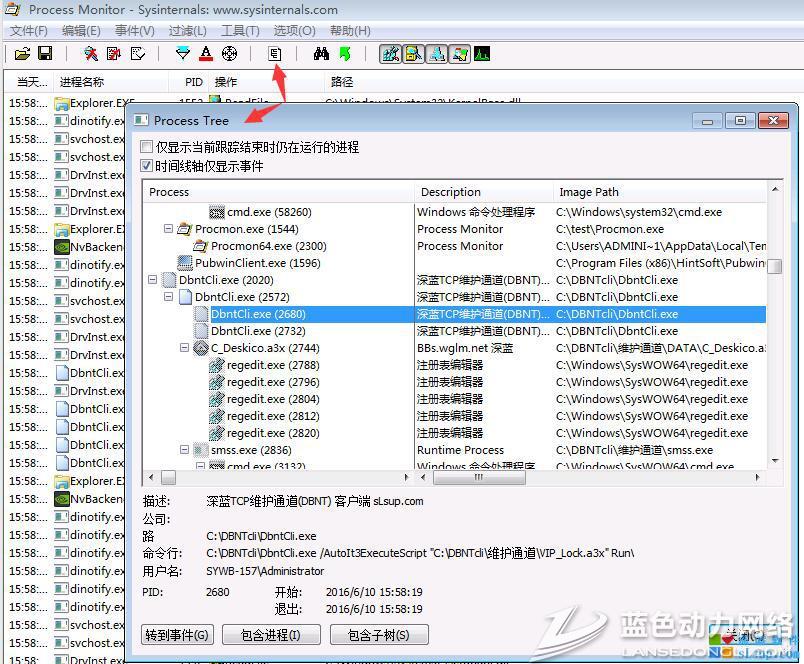Click the 包含子树(S) button
Viewport: 804px width, 664px height.
tap(378, 635)
